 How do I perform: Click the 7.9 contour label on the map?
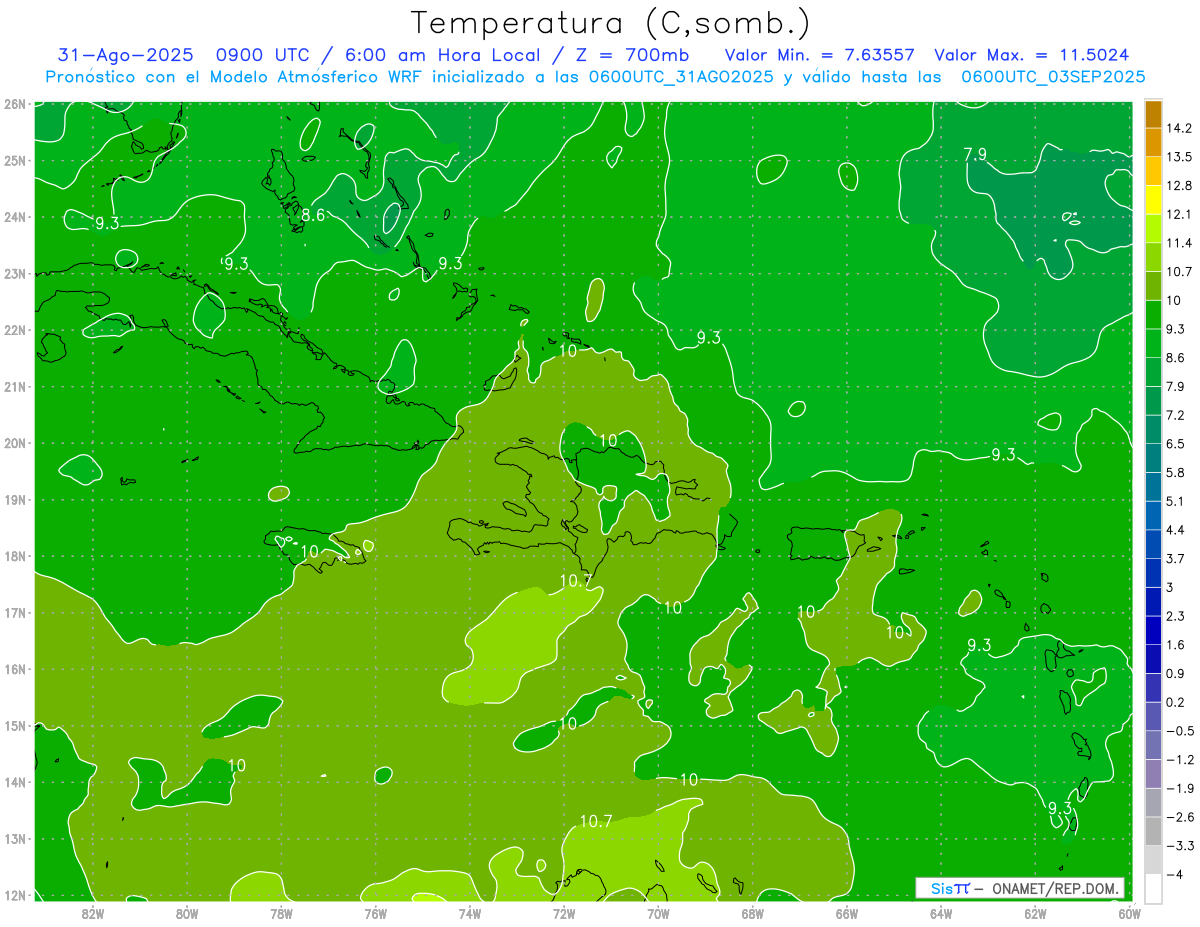pyautogui.click(x=974, y=154)
